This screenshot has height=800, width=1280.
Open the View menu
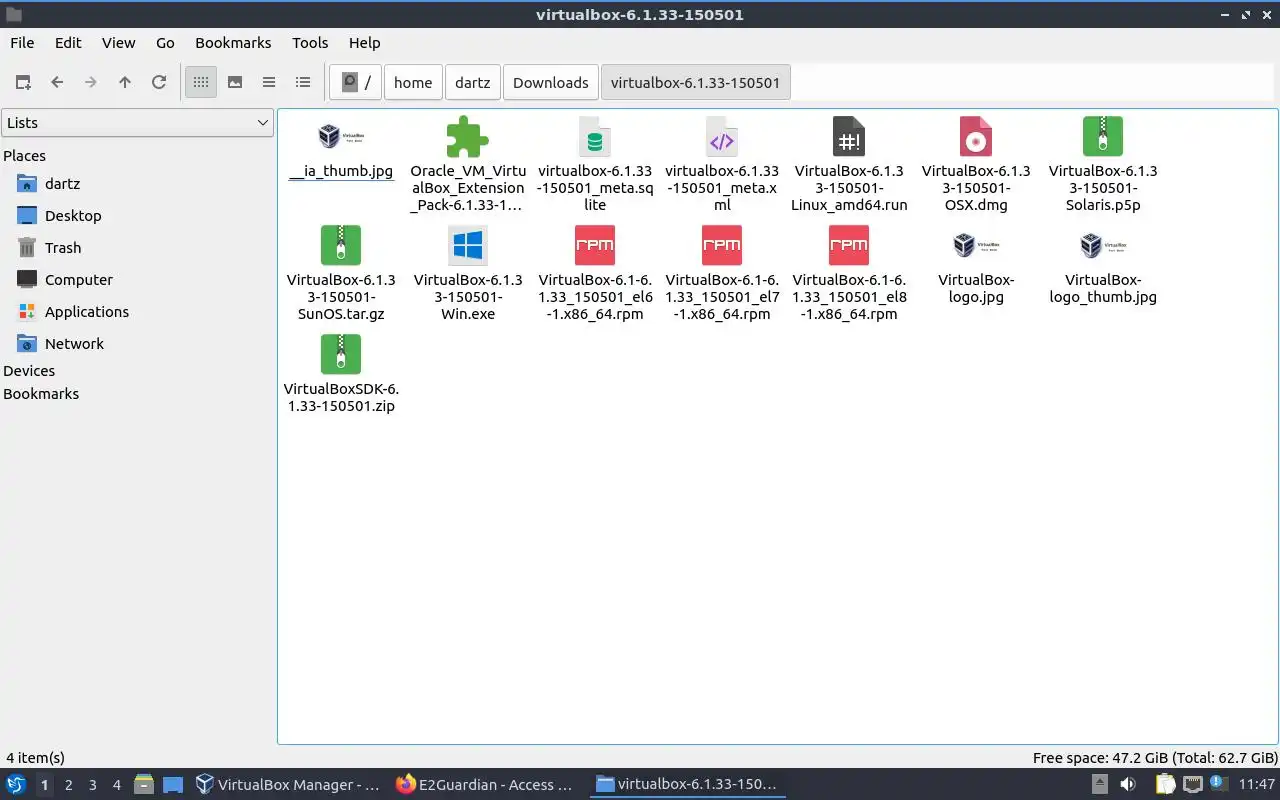pos(118,43)
